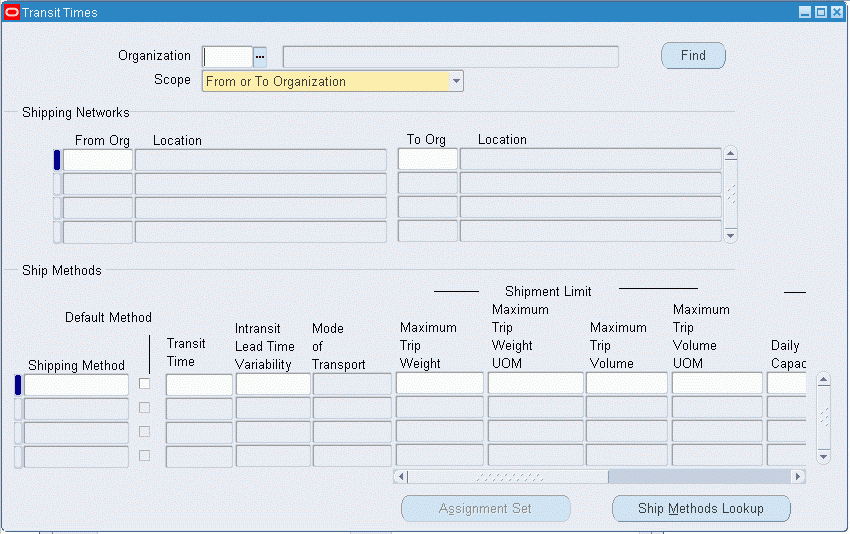Viewport: 850px width, 534px height.
Task: Click the first row From Org Location field
Action: tap(261, 160)
